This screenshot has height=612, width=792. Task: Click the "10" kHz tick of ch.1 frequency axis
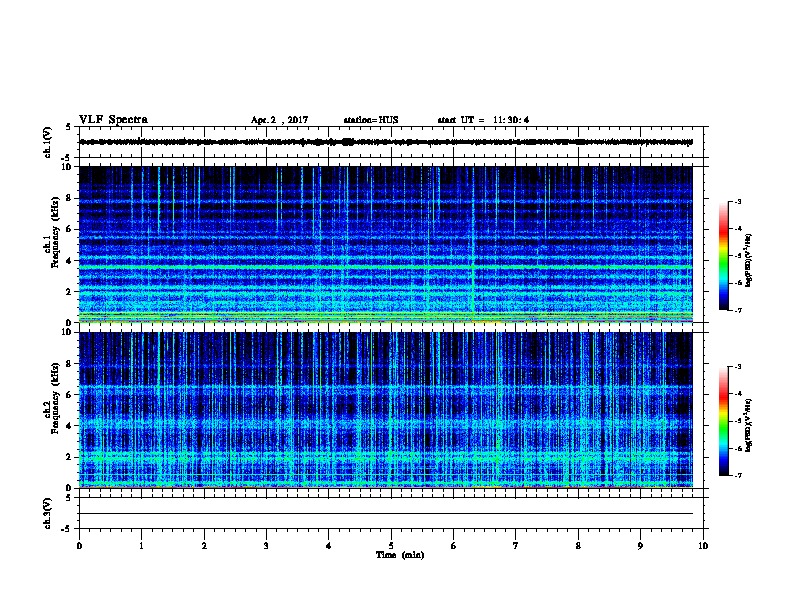(66, 167)
